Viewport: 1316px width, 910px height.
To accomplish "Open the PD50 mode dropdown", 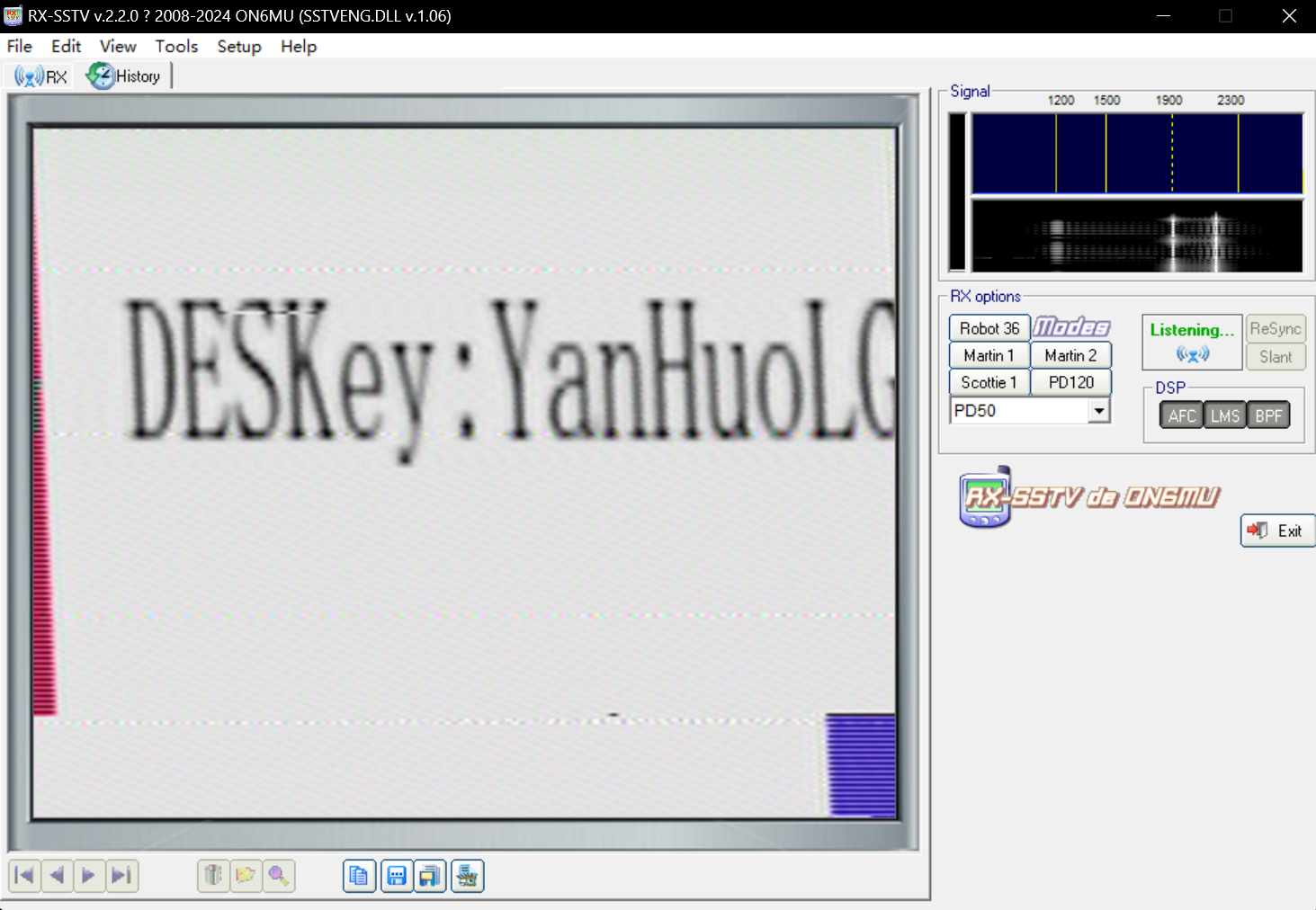I will click(1099, 410).
